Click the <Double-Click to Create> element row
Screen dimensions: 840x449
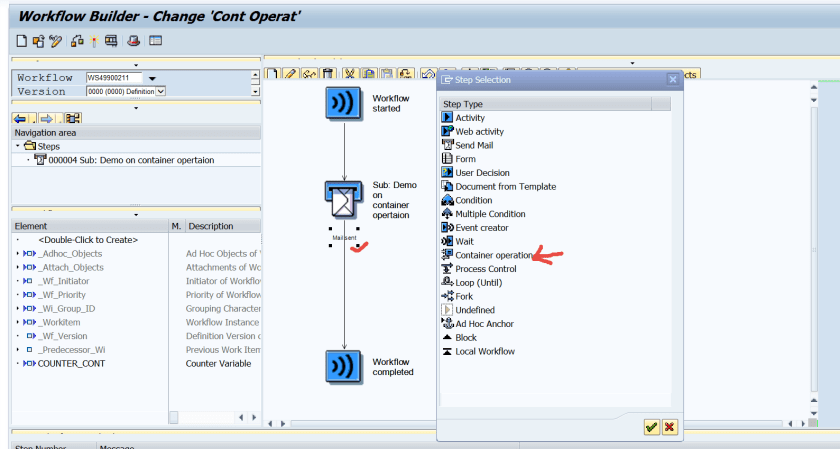88,240
